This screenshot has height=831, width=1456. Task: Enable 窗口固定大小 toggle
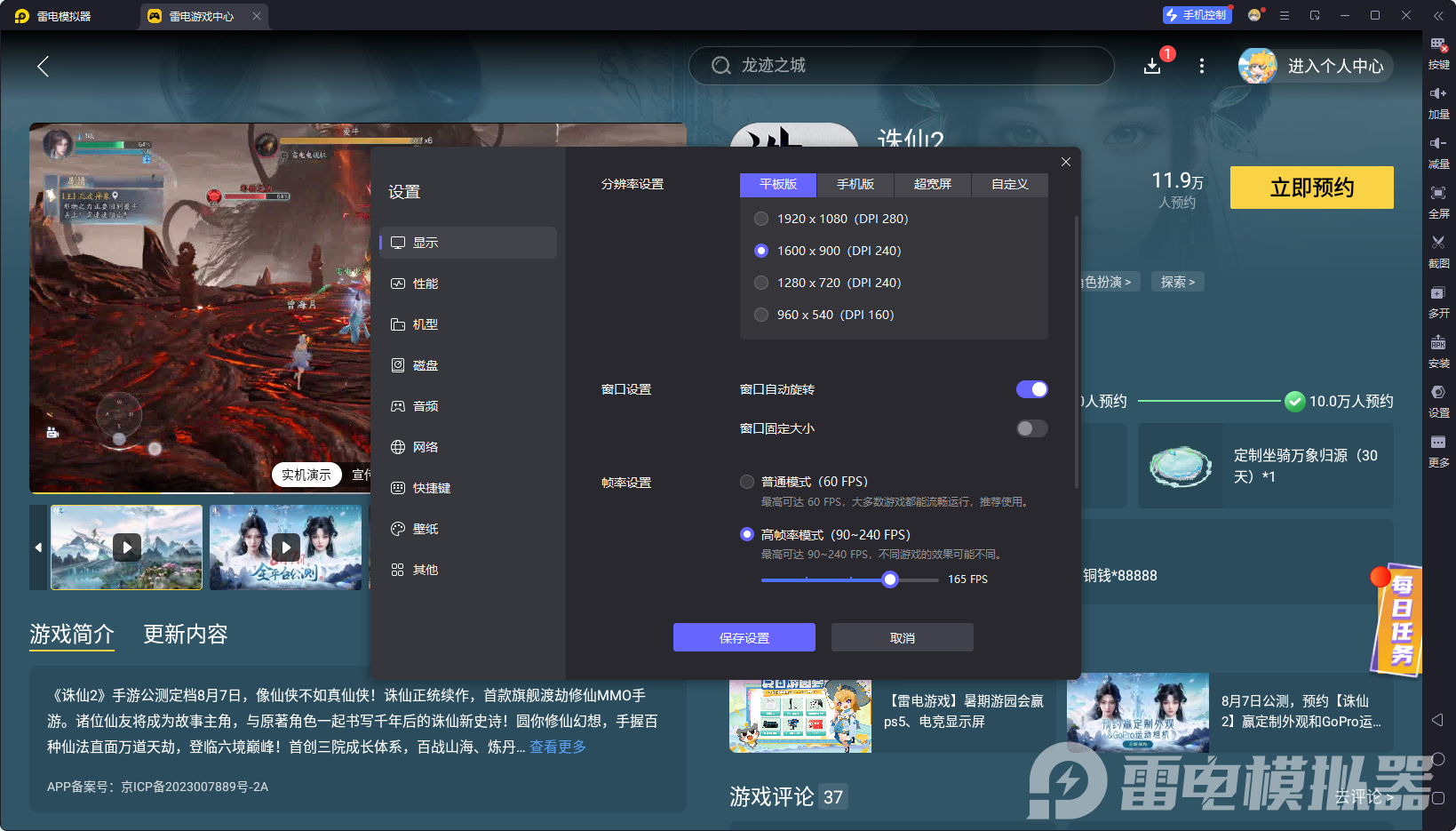point(1031,427)
